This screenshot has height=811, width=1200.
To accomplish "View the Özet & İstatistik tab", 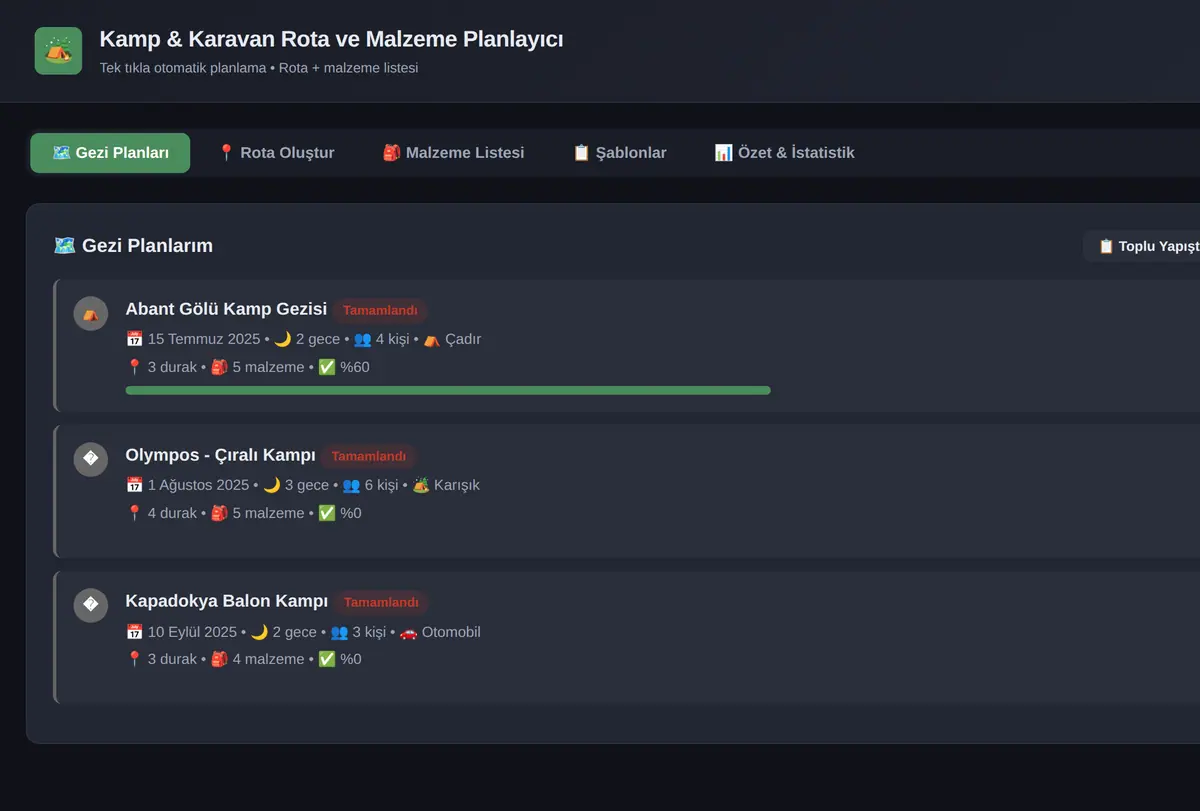I will tap(784, 153).
